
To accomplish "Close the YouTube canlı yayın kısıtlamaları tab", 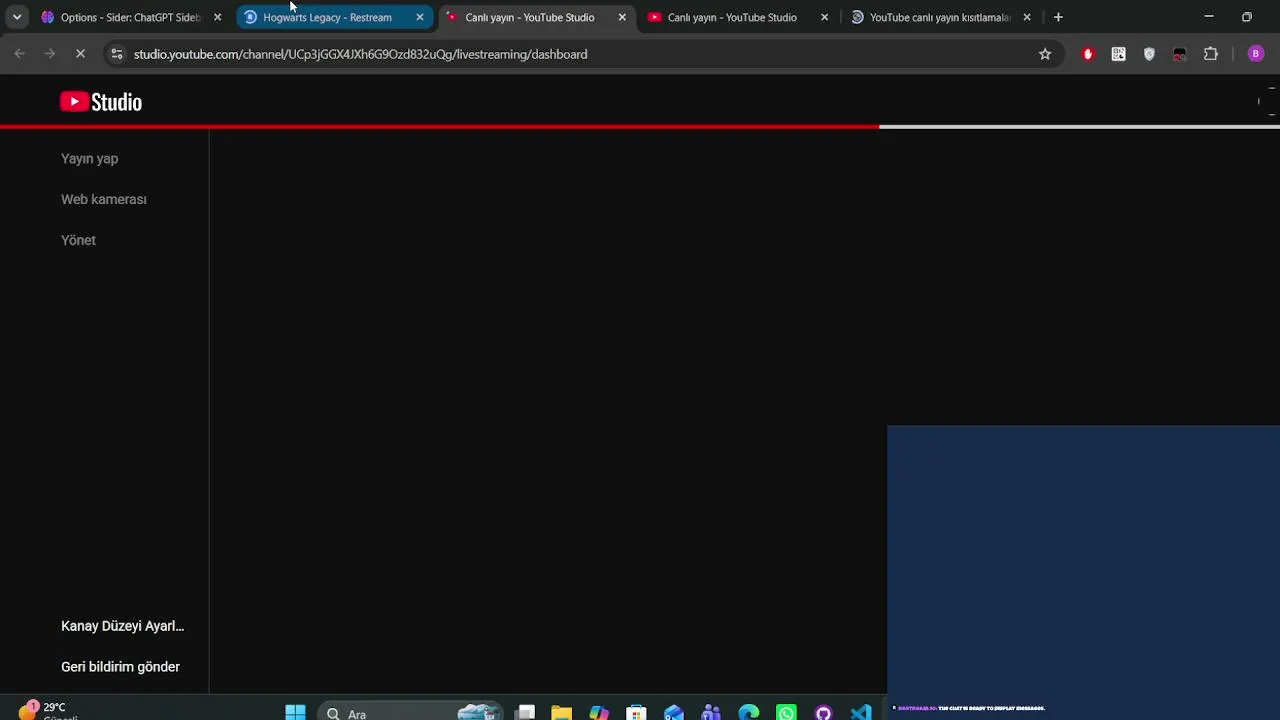I will [x=1027, y=17].
